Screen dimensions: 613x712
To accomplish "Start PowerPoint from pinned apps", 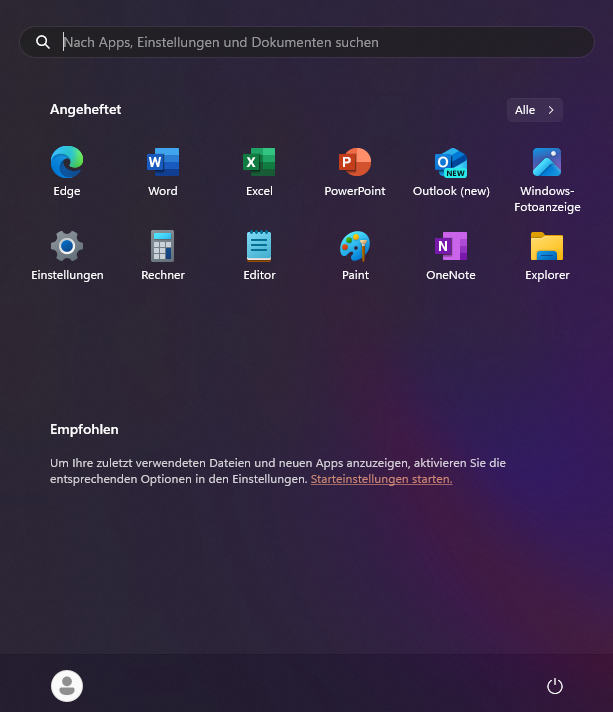I will (355, 171).
